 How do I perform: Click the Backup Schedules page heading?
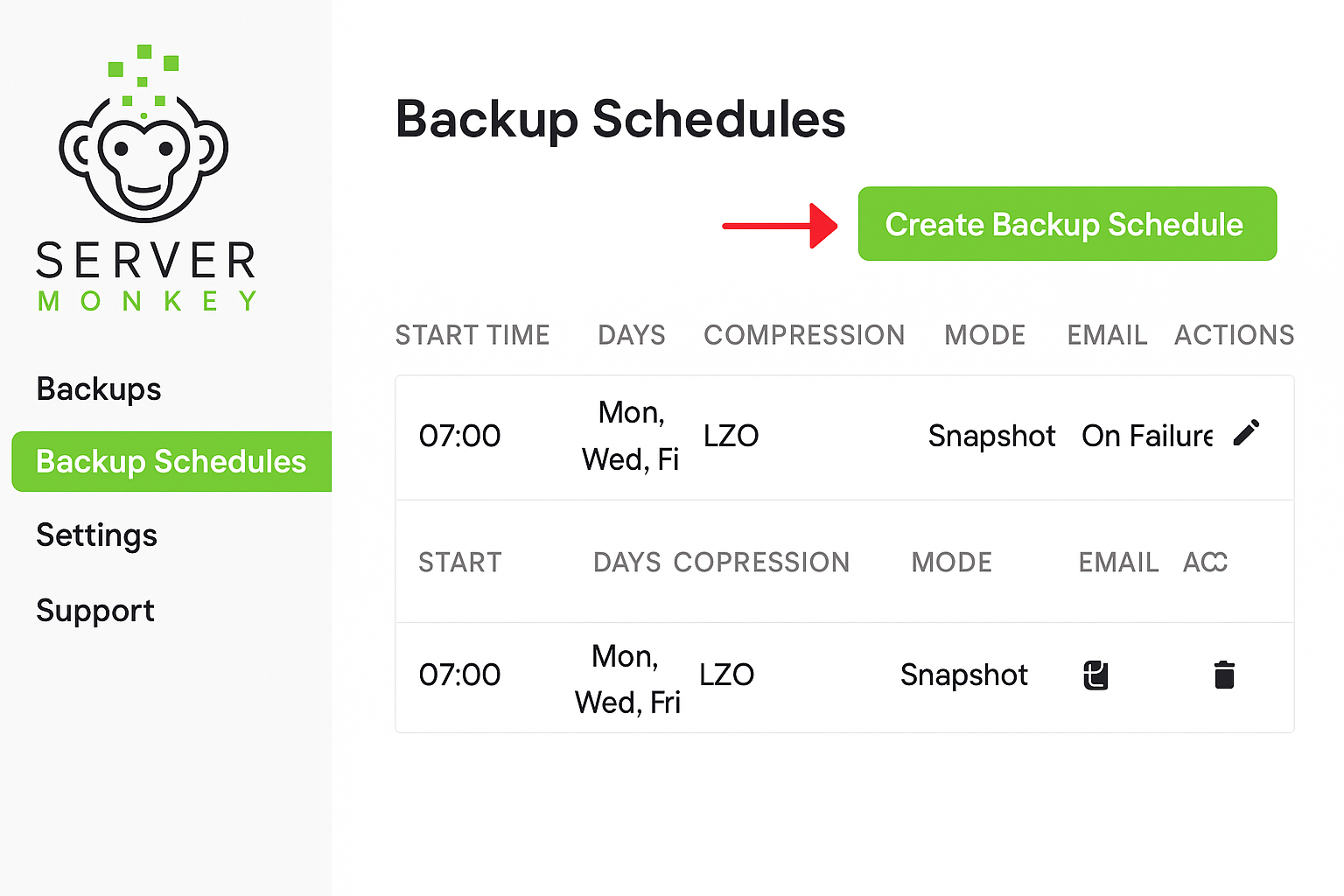[620, 120]
